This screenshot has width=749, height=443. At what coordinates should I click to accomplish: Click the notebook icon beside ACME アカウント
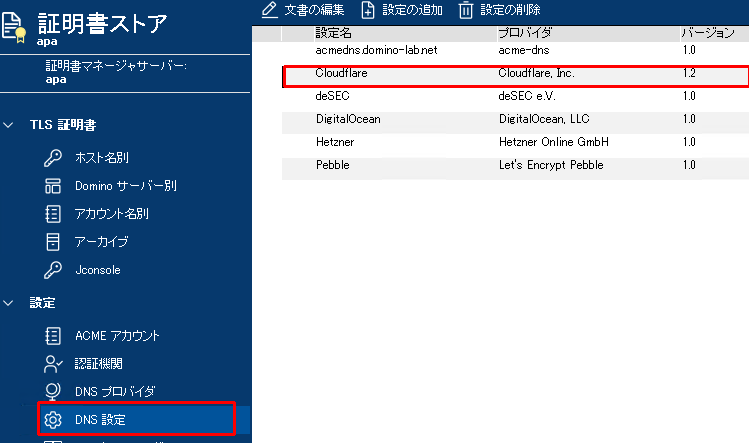pyautogui.click(x=53, y=336)
